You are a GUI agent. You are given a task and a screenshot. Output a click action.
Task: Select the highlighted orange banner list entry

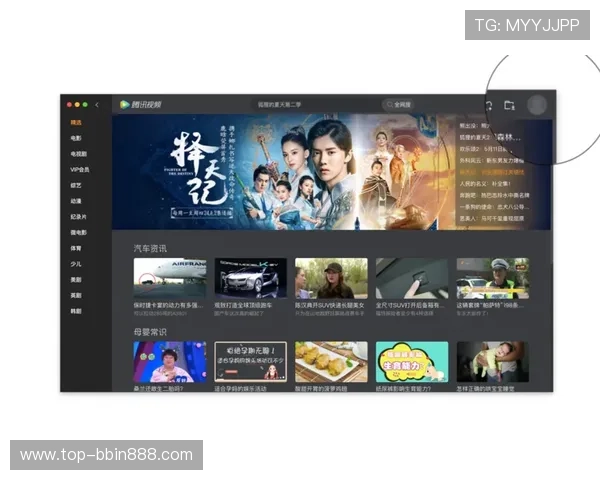click(492, 172)
